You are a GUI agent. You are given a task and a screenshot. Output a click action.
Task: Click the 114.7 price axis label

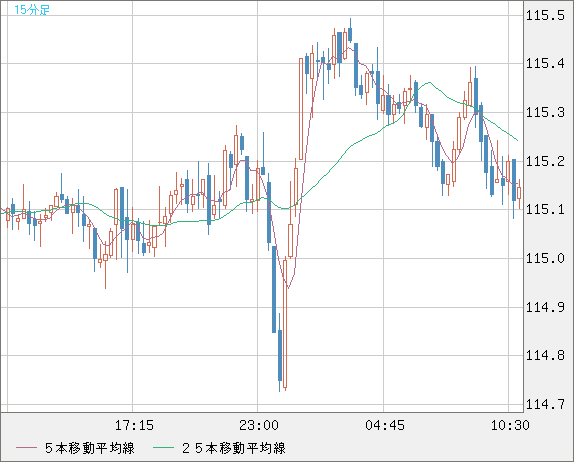tap(545, 405)
